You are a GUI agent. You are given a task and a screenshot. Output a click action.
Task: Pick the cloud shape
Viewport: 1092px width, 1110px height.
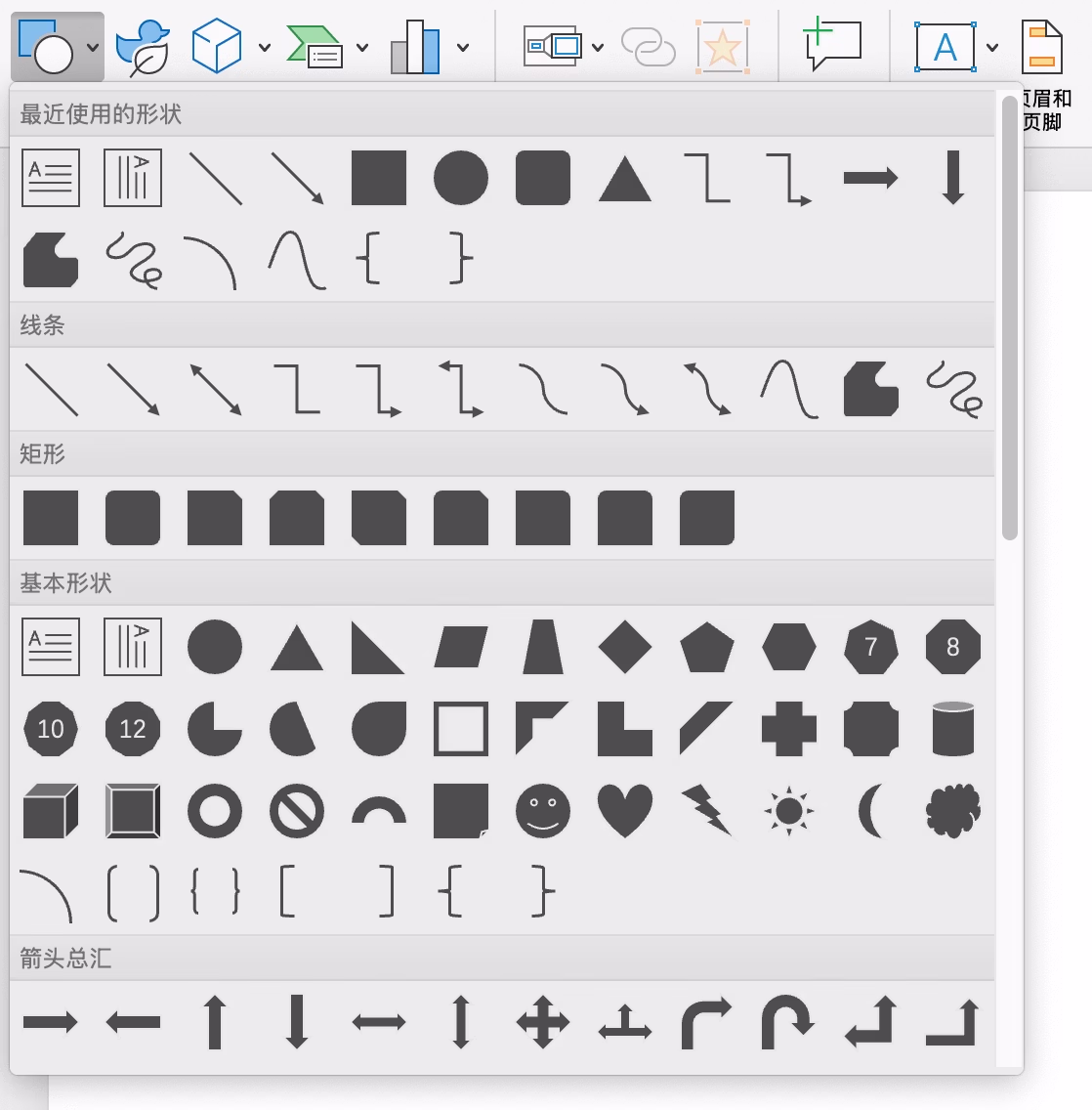click(952, 811)
